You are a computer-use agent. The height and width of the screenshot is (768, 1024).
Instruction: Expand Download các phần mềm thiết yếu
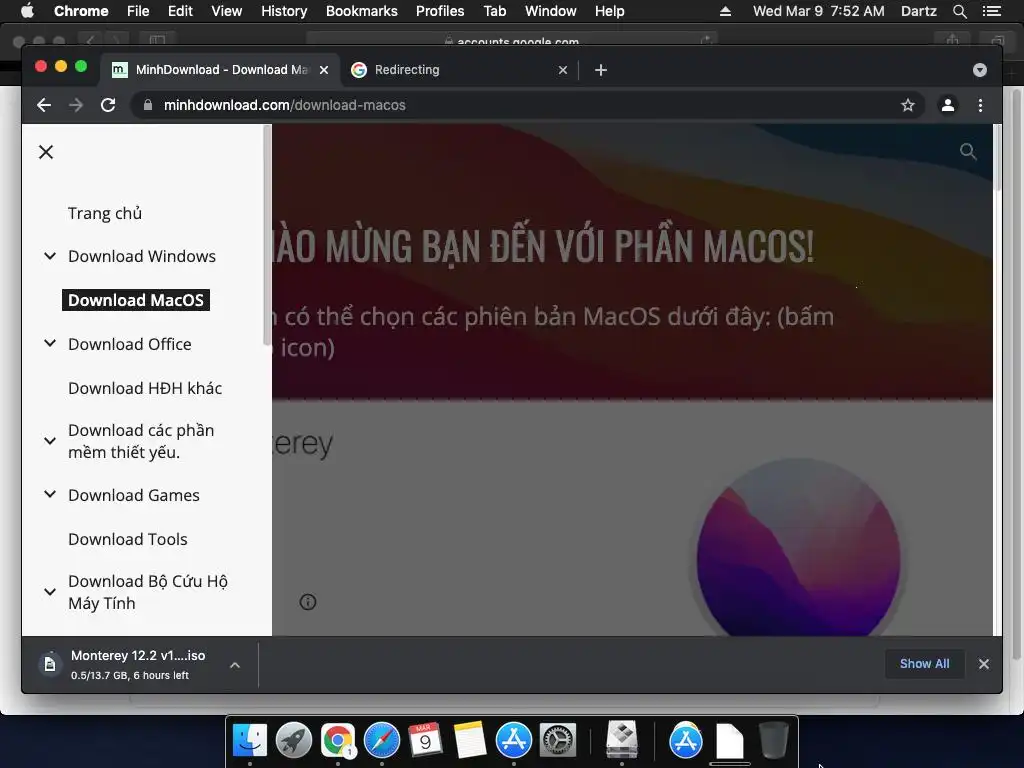[x=50, y=441]
